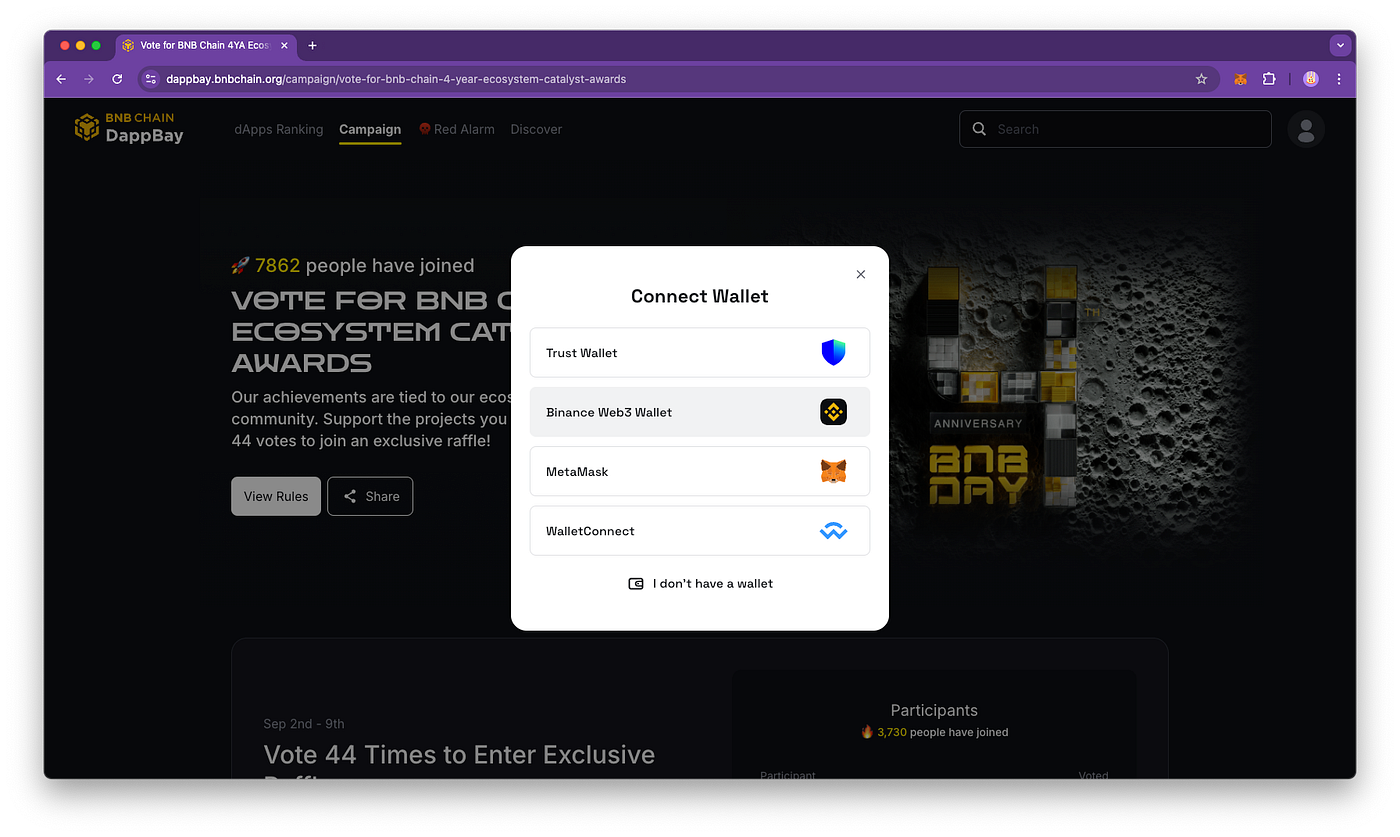The width and height of the screenshot is (1400, 837).
Task: Click the BNB Chain DappBay logo
Action: pos(128,127)
